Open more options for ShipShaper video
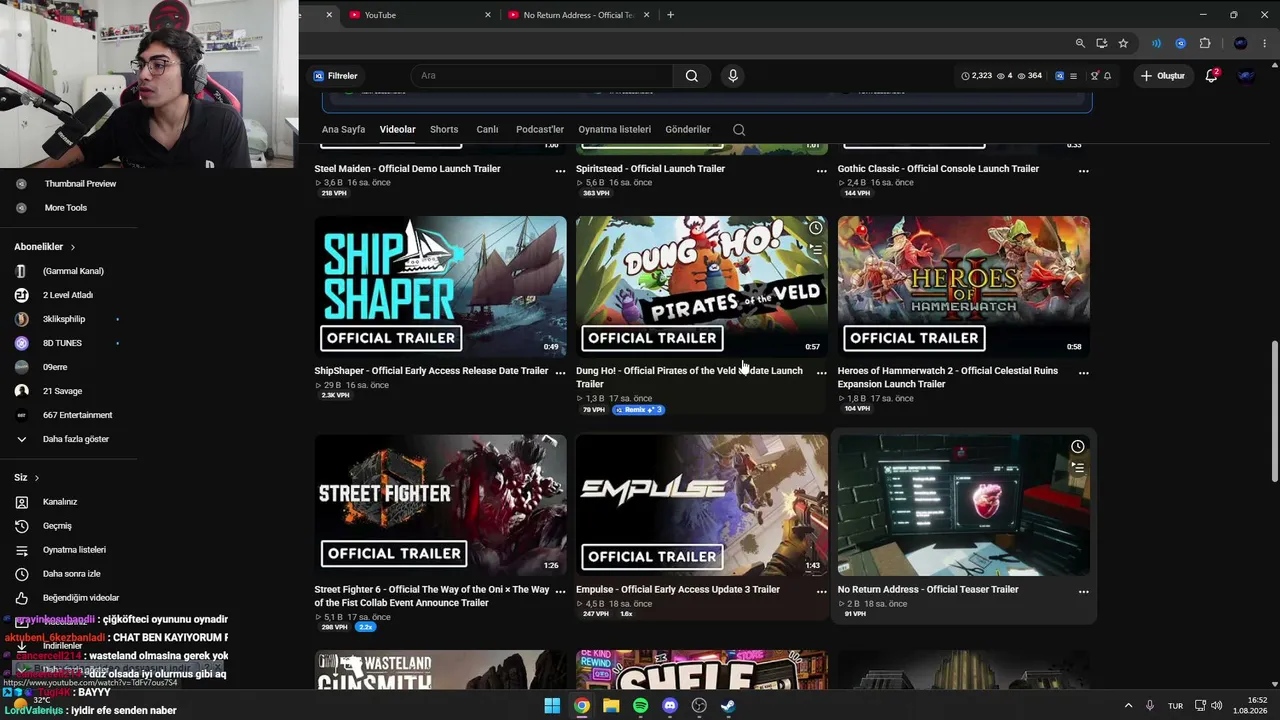 point(560,372)
